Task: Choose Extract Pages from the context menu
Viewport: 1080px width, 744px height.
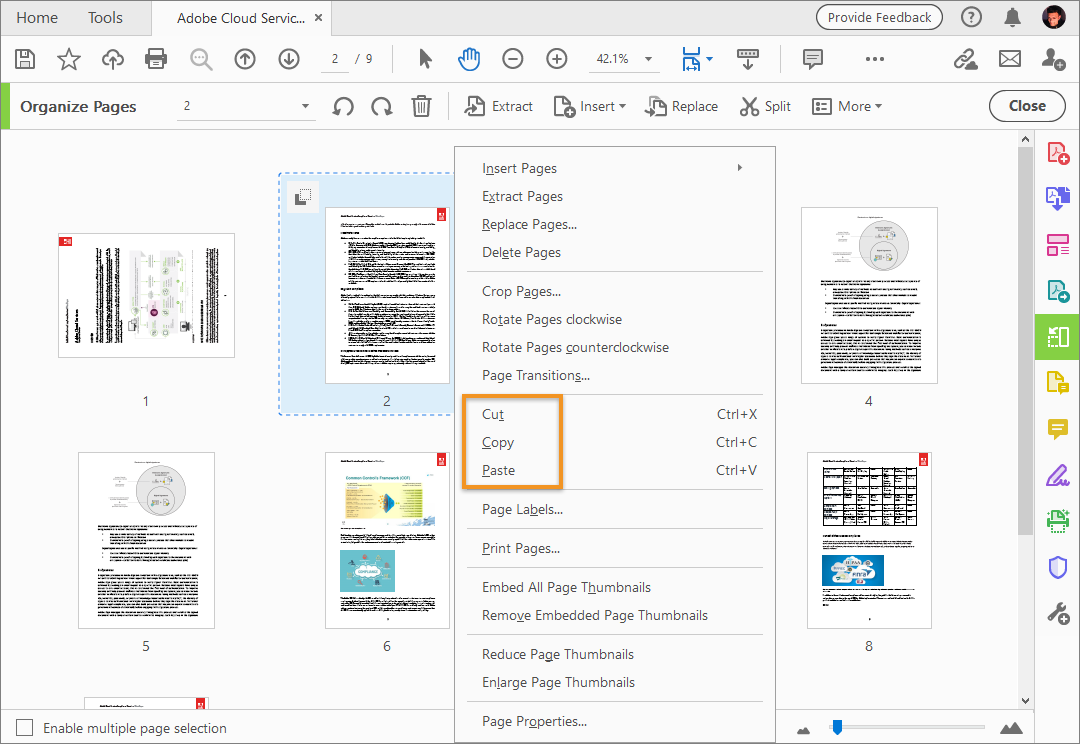Action: click(524, 196)
